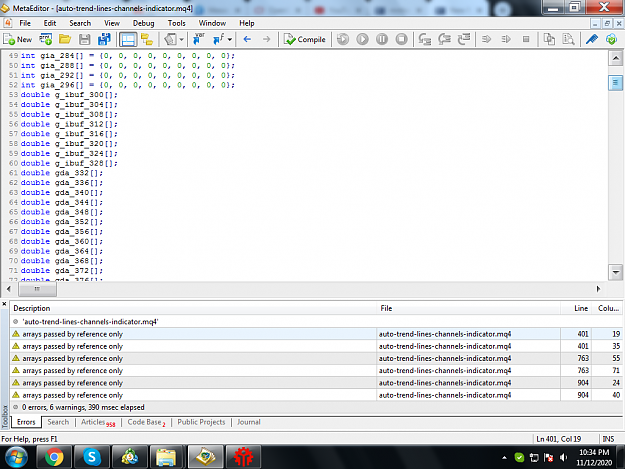Click the first profiling arrow icon

486,39
